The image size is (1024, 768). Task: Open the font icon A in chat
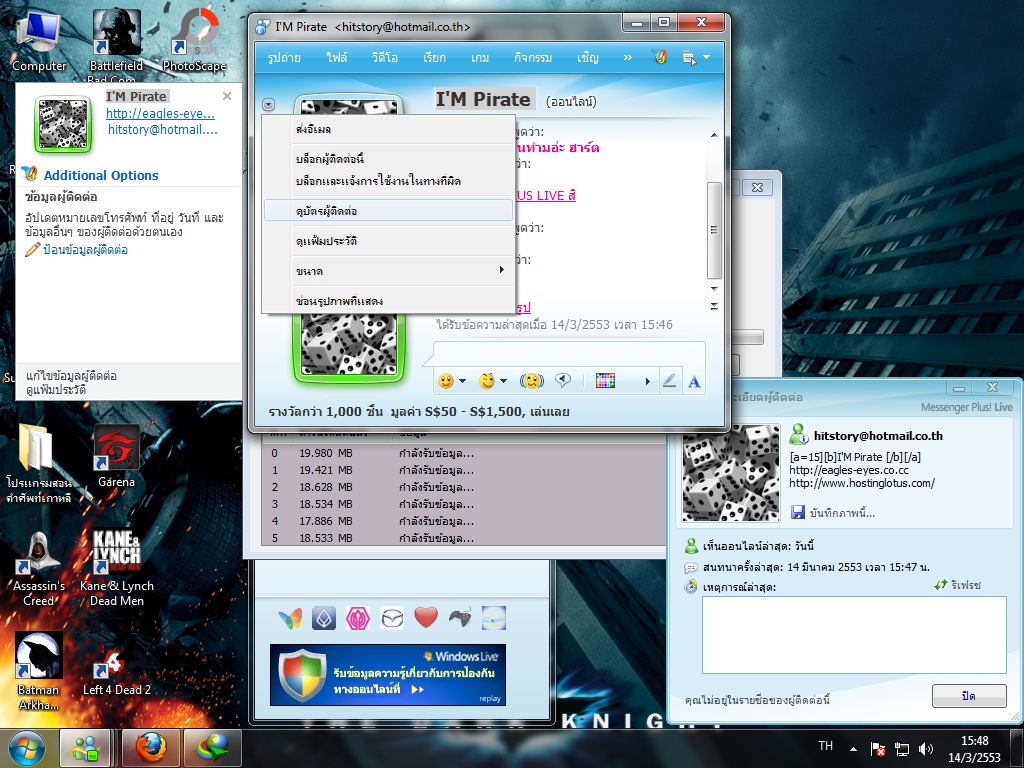pyautogui.click(x=694, y=381)
